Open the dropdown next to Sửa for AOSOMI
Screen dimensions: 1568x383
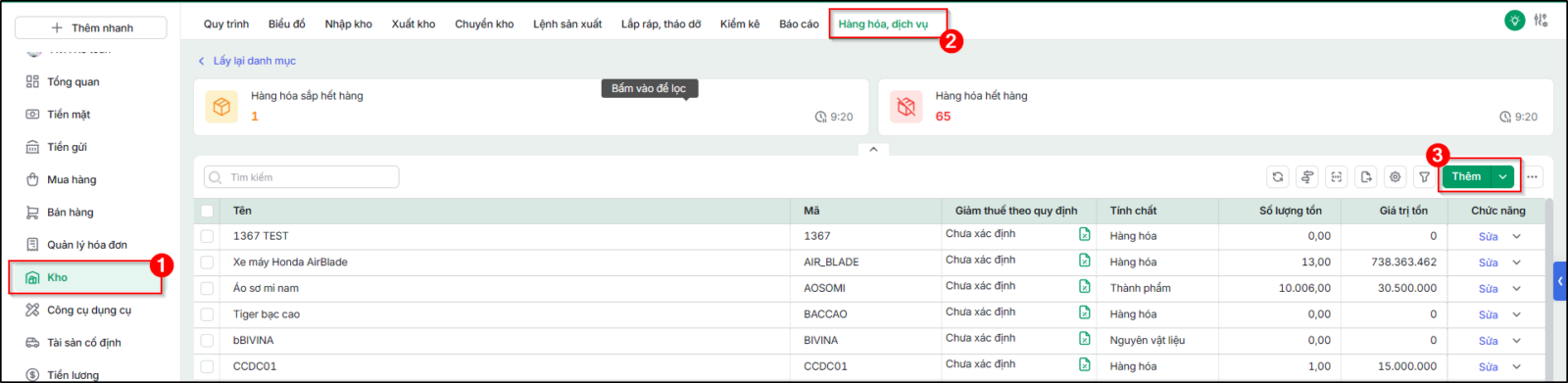[x=1516, y=288]
